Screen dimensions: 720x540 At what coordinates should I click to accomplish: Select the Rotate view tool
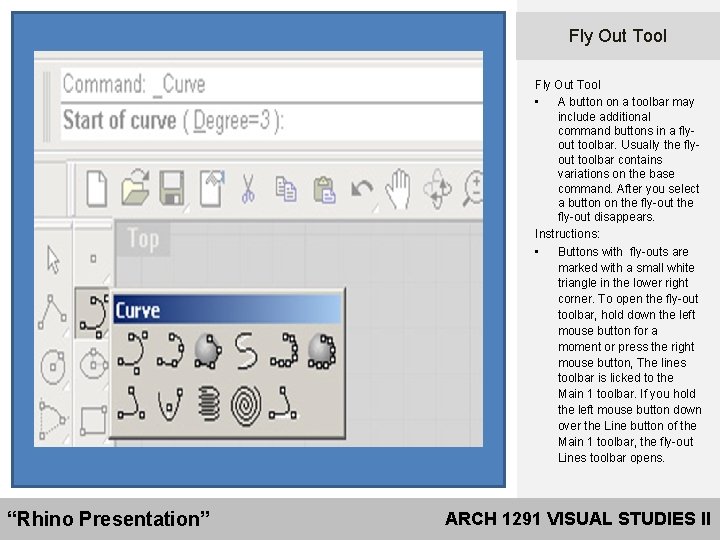click(x=437, y=189)
